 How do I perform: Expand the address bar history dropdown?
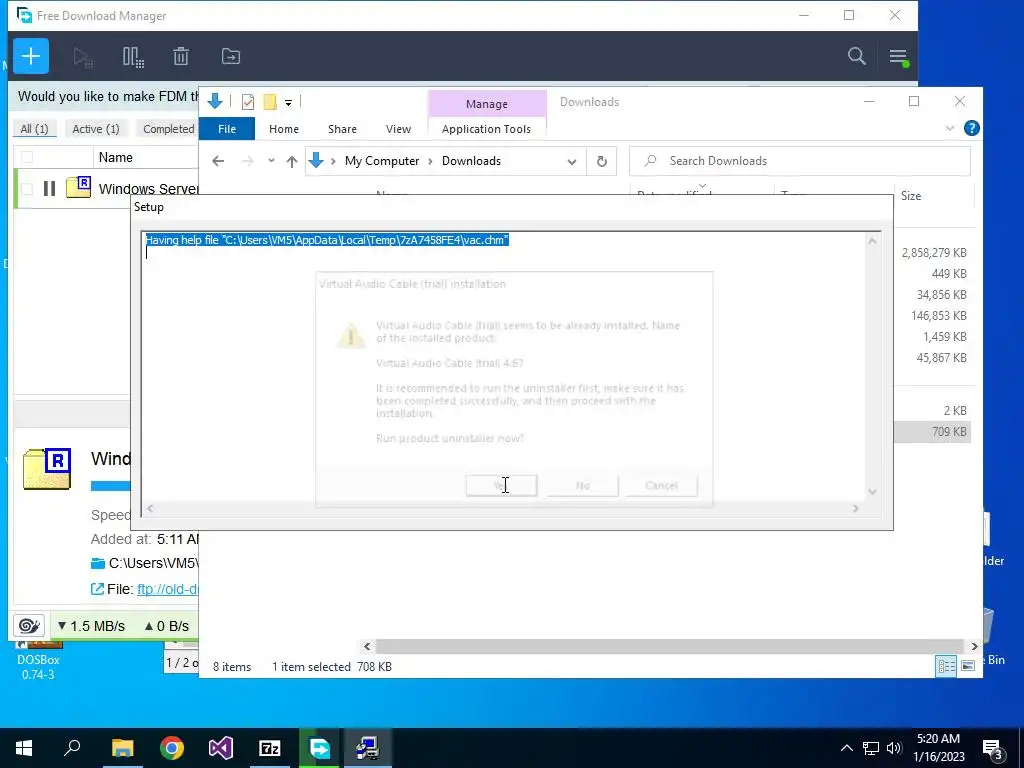pos(571,161)
